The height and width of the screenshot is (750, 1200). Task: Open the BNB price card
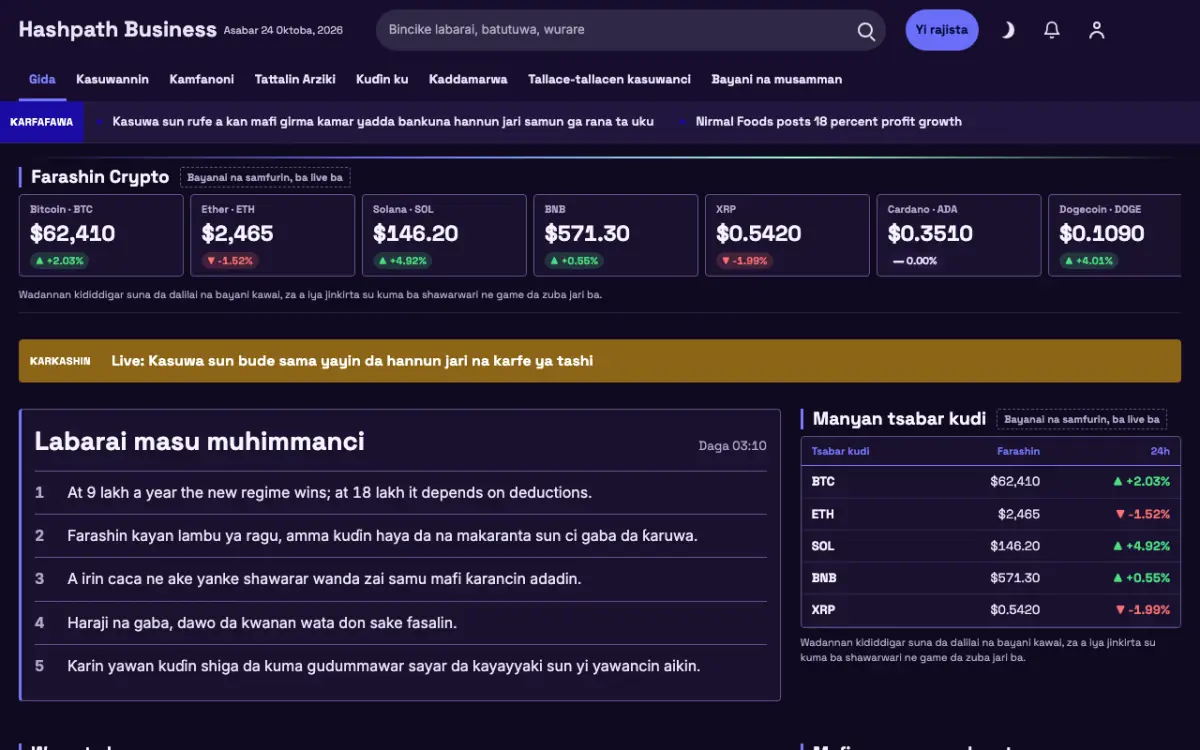click(x=616, y=235)
